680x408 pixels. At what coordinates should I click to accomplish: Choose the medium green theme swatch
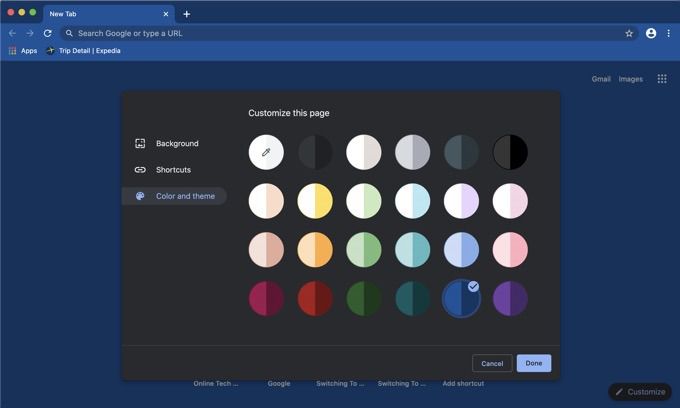point(364,250)
